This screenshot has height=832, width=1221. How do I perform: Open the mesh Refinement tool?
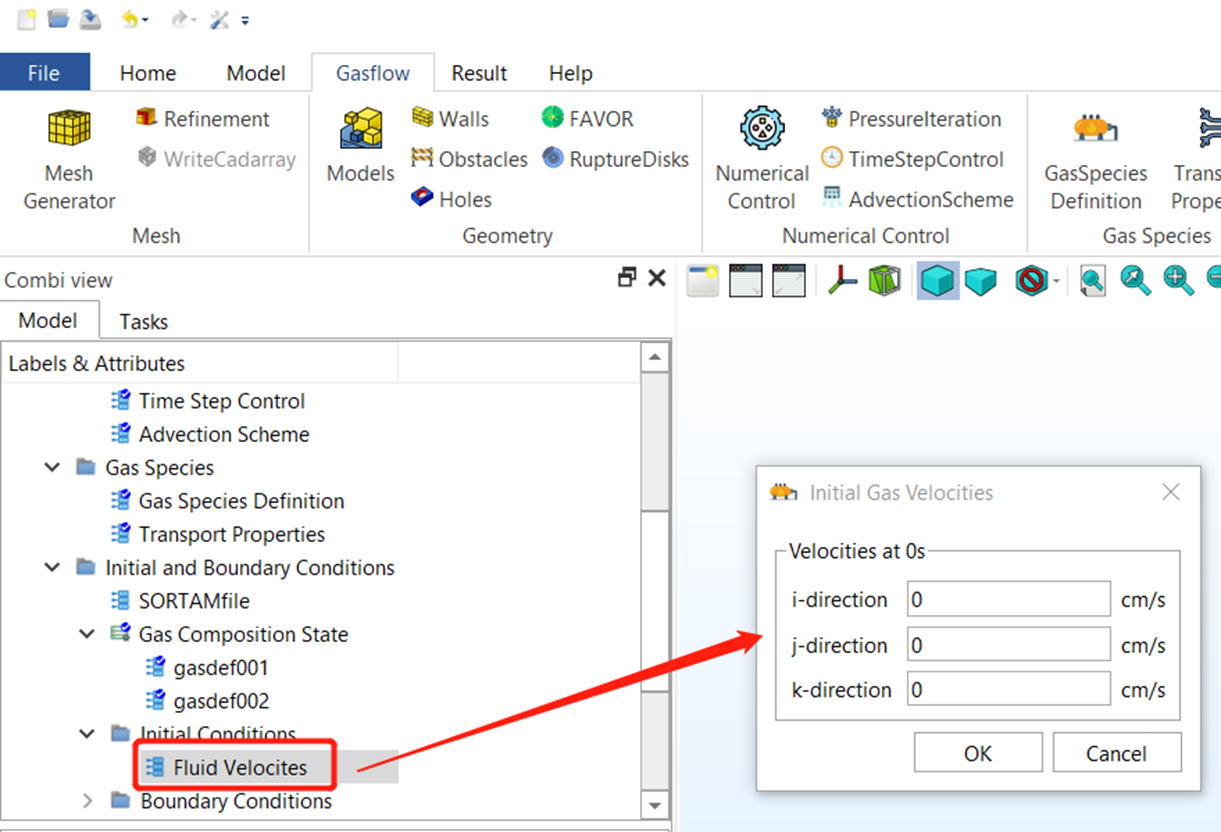(x=203, y=119)
